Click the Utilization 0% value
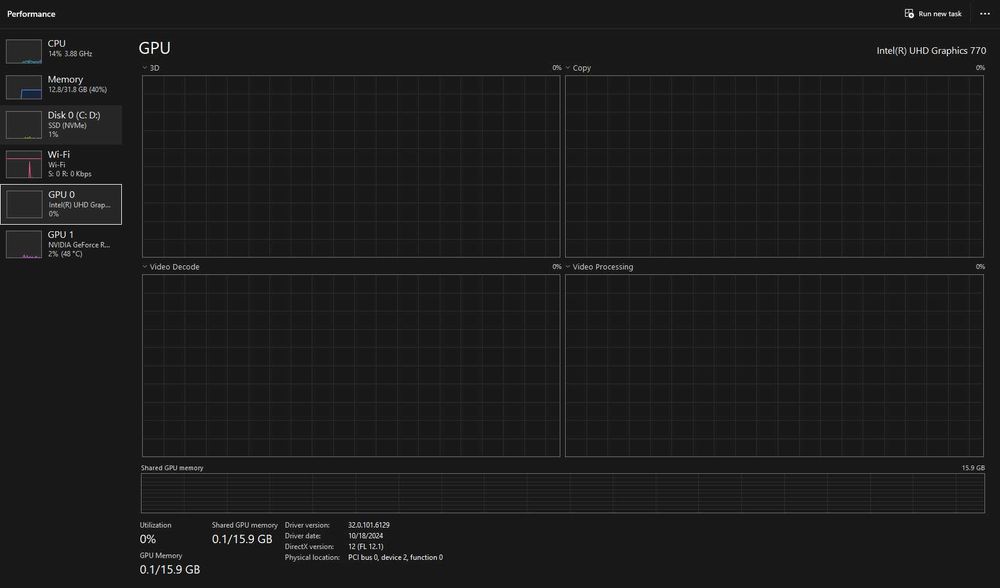This screenshot has height=588, width=1000. 148,539
